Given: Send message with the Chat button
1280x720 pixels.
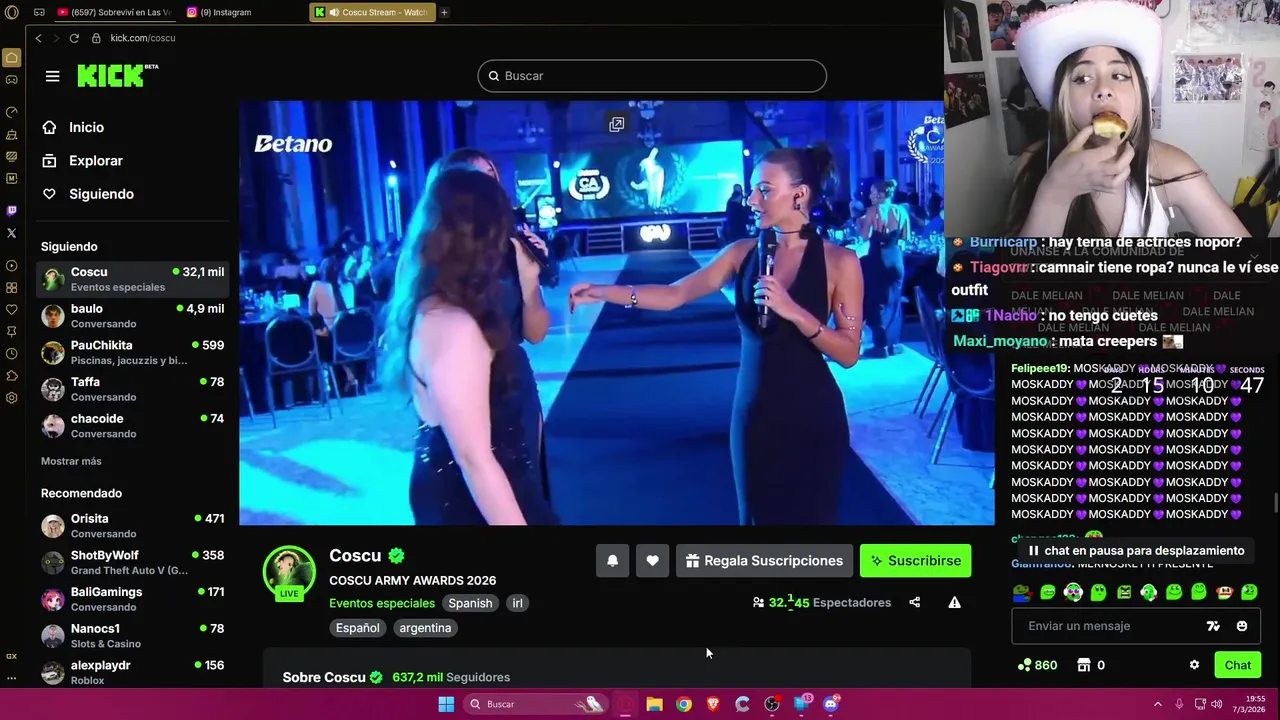Looking at the screenshot, I should pyautogui.click(x=1238, y=665).
